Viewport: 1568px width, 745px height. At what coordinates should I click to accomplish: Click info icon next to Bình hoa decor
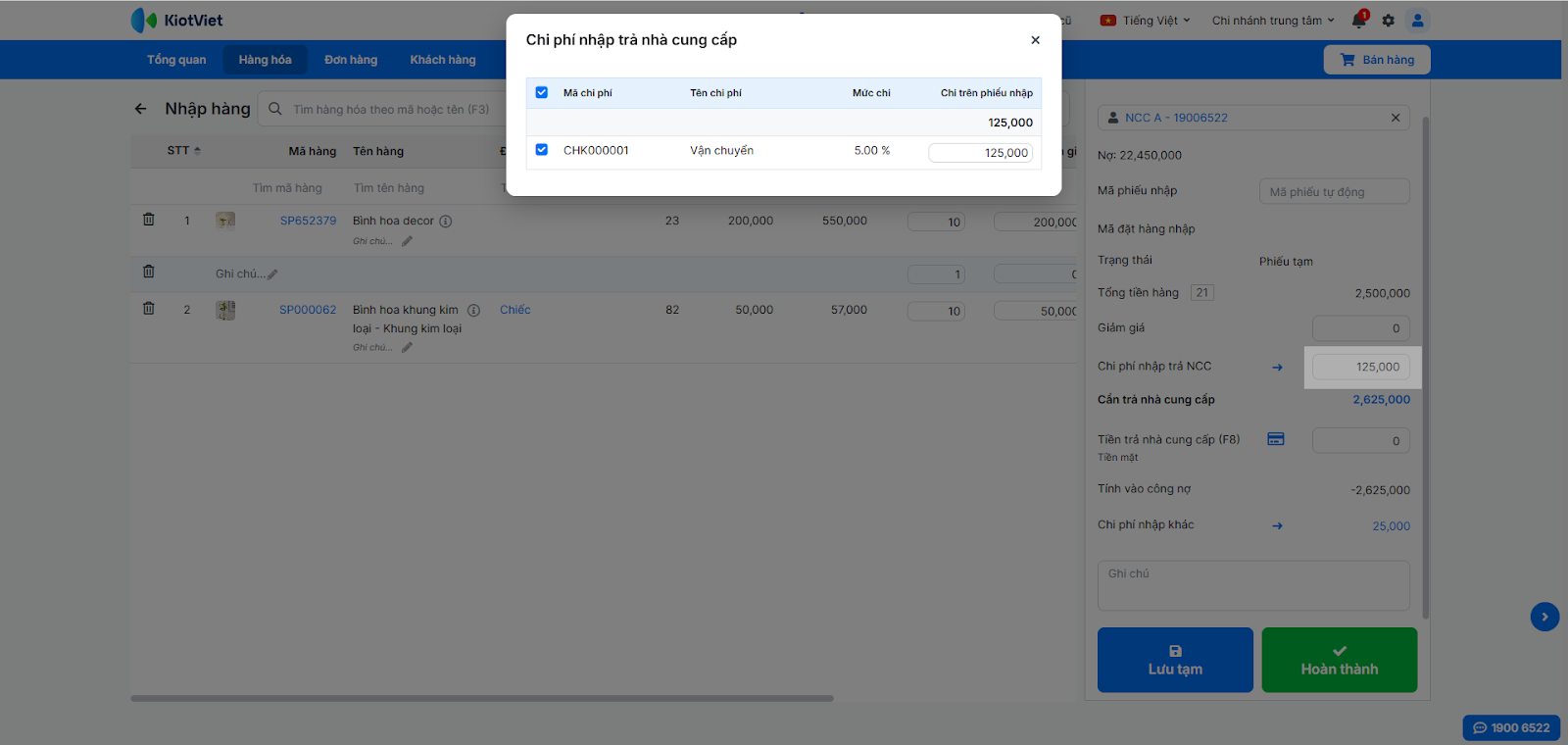tap(446, 222)
